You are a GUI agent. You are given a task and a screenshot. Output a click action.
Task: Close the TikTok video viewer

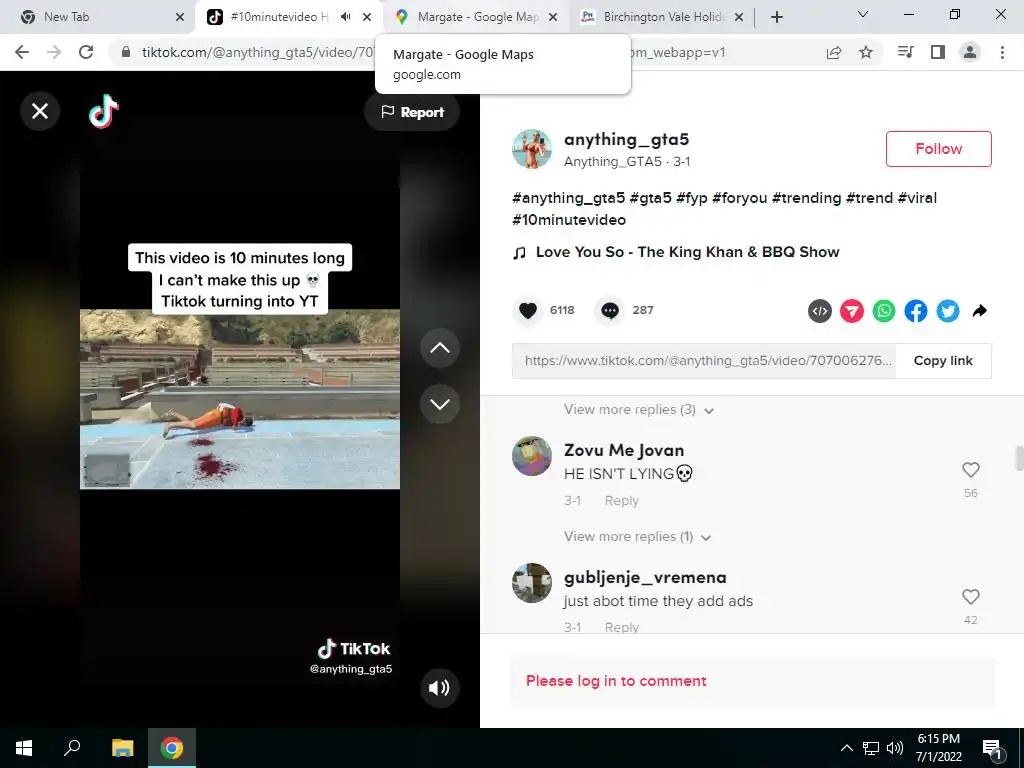click(40, 111)
